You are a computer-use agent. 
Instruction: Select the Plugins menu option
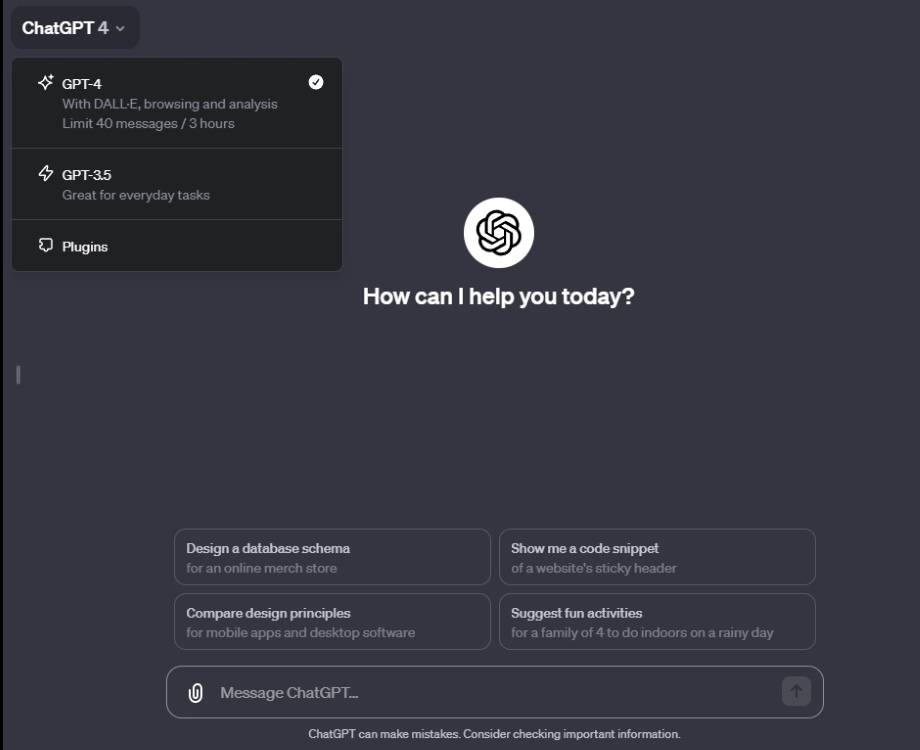click(x=177, y=246)
